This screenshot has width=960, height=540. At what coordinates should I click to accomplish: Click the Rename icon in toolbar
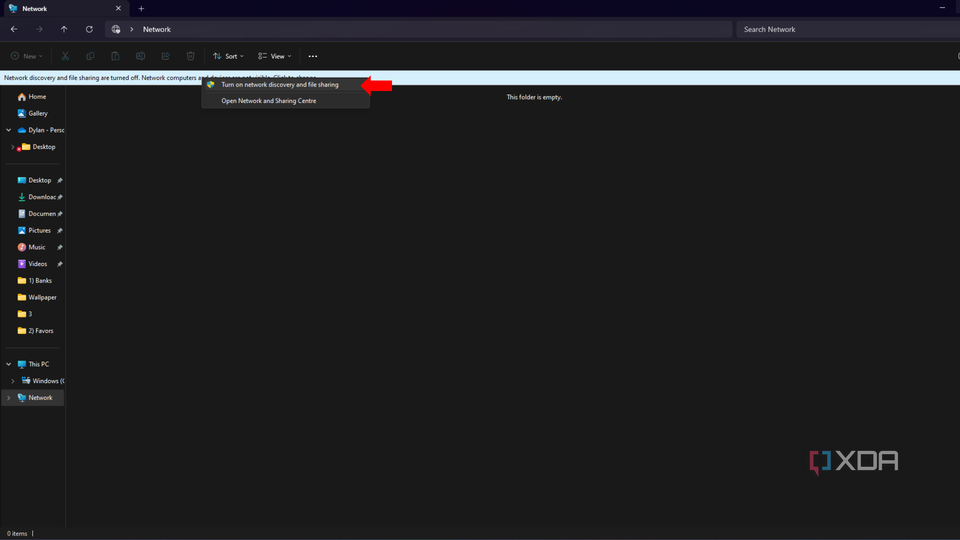coord(140,56)
